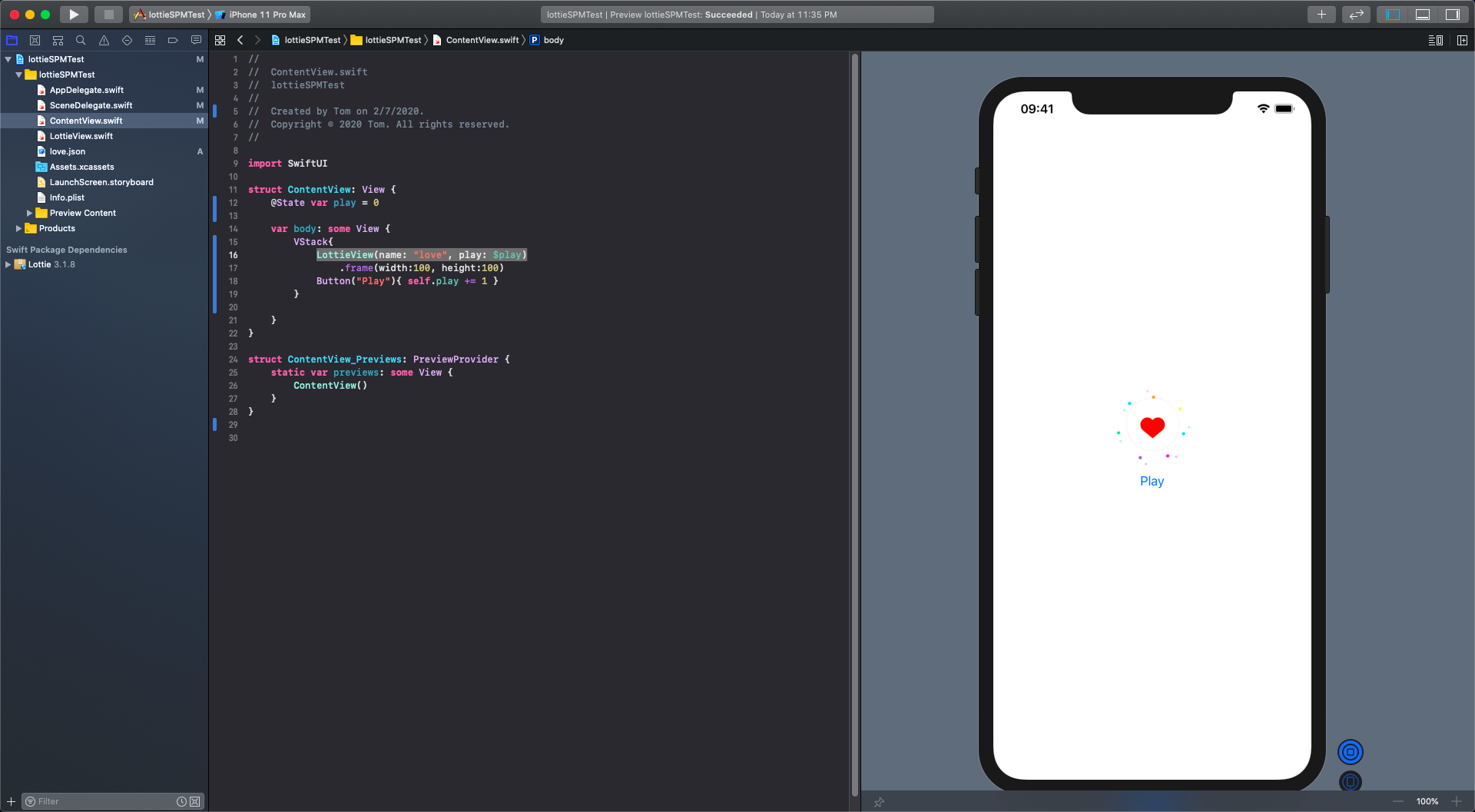Add a new file with the navigator plus button

point(11,801)
